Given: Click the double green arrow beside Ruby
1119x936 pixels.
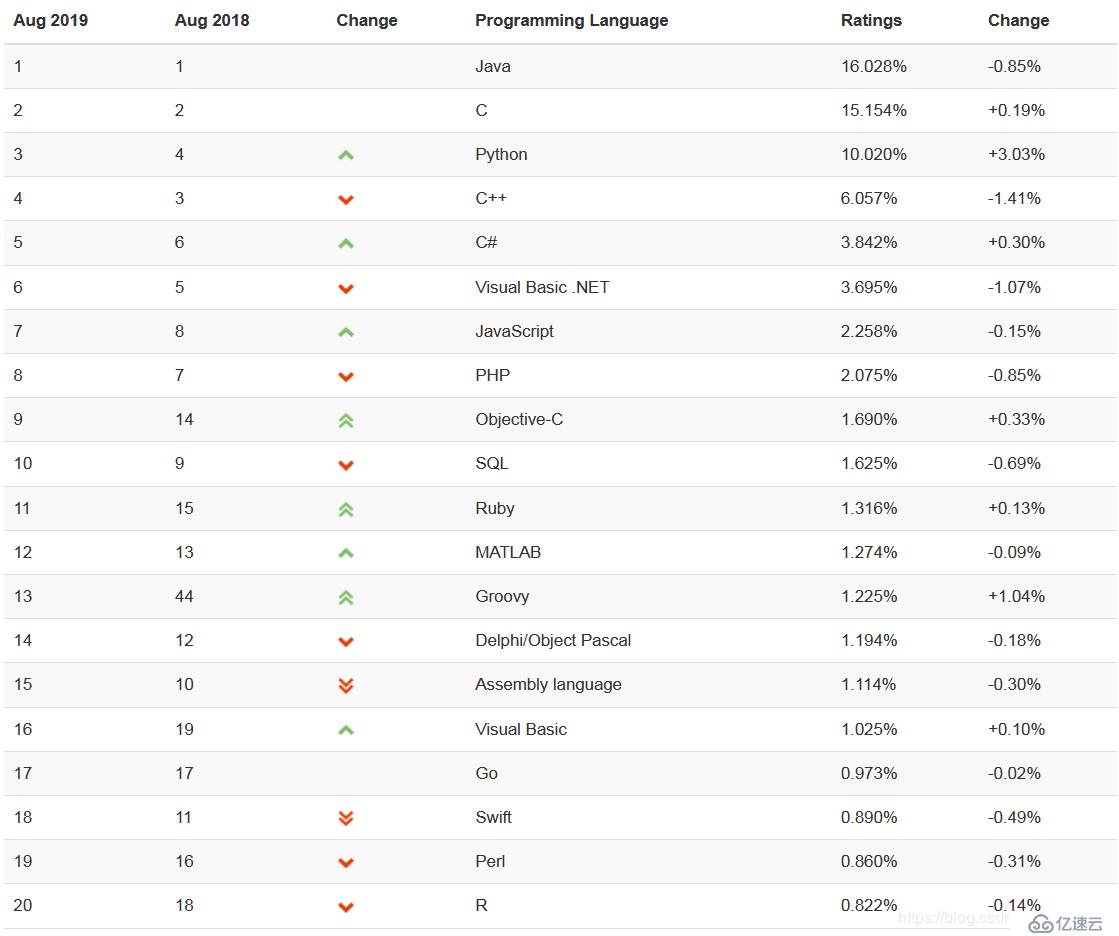Looking at the screenshot, I should [346, 509].
